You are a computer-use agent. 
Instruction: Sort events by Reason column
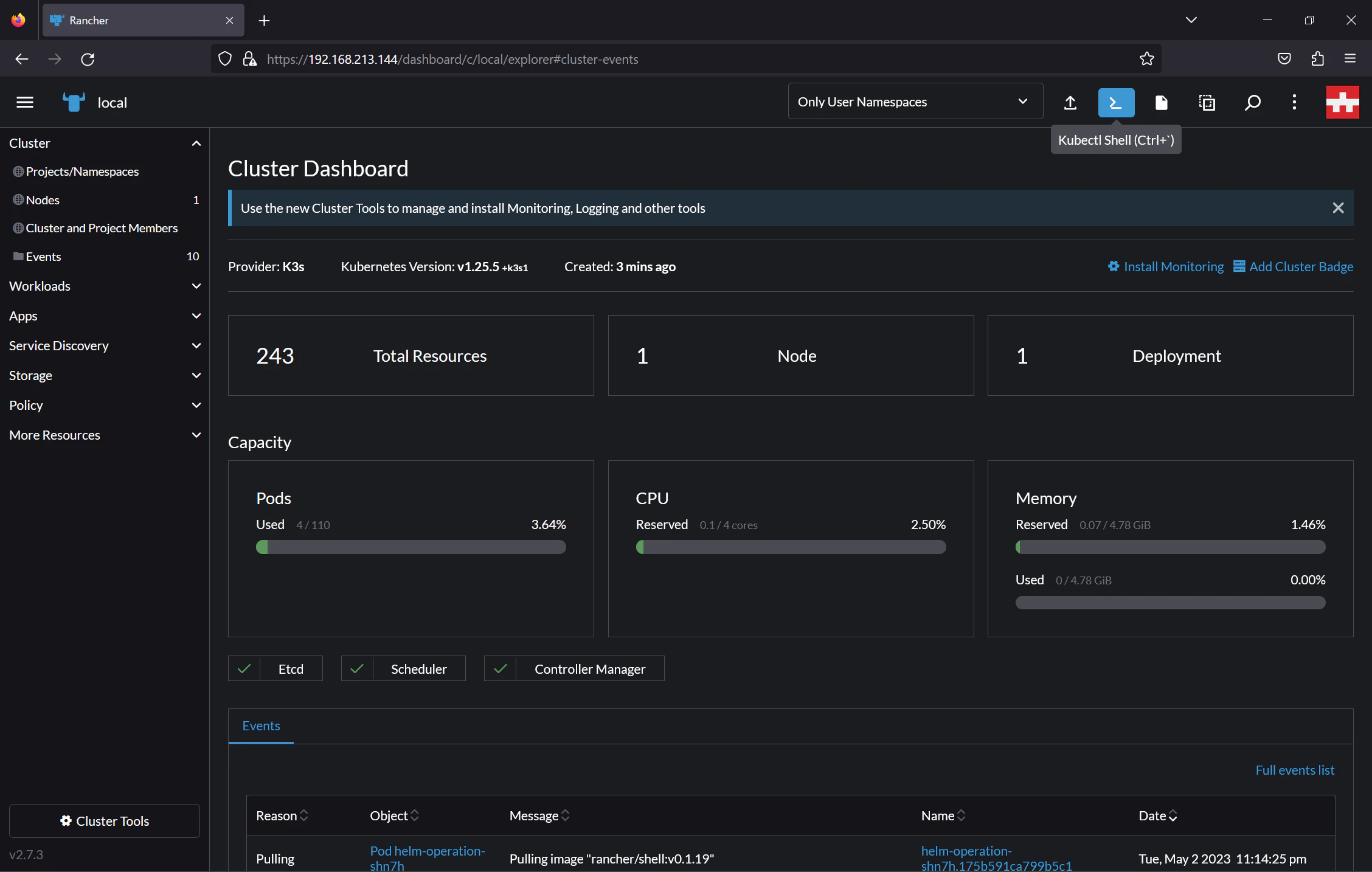coord(282,815)
